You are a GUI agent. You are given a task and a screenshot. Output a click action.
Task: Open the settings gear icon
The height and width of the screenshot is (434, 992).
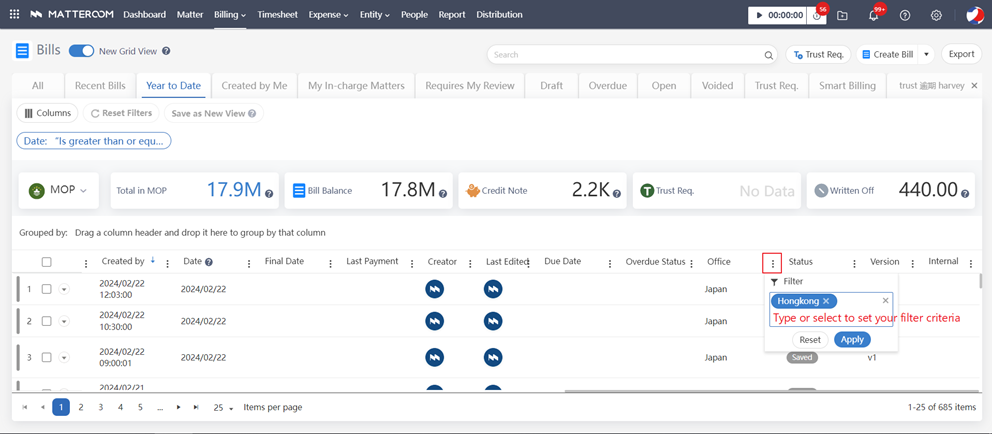click(x=936, y=15)
